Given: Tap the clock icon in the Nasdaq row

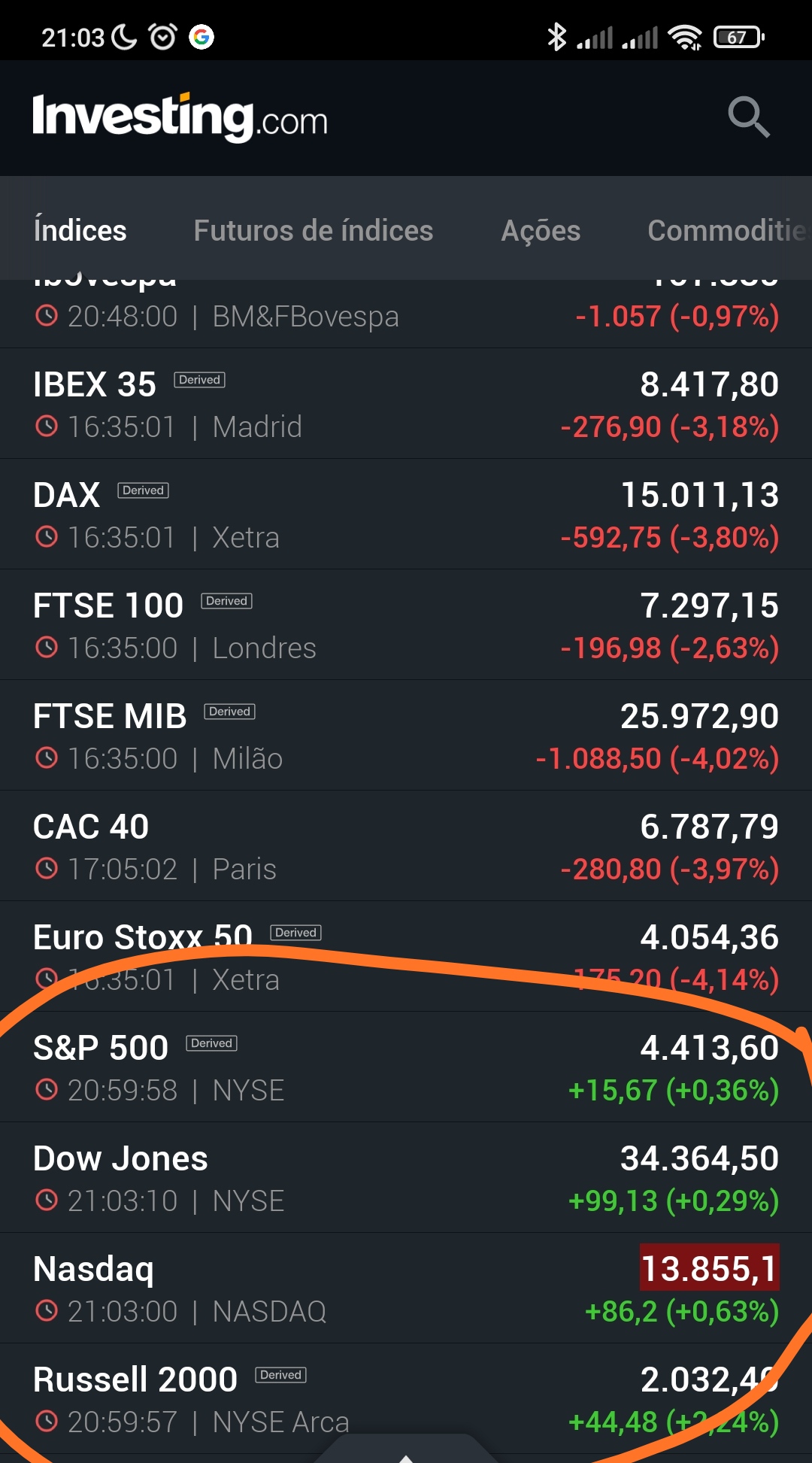Looking at the screenshot, I should (x=47, y=1311).
